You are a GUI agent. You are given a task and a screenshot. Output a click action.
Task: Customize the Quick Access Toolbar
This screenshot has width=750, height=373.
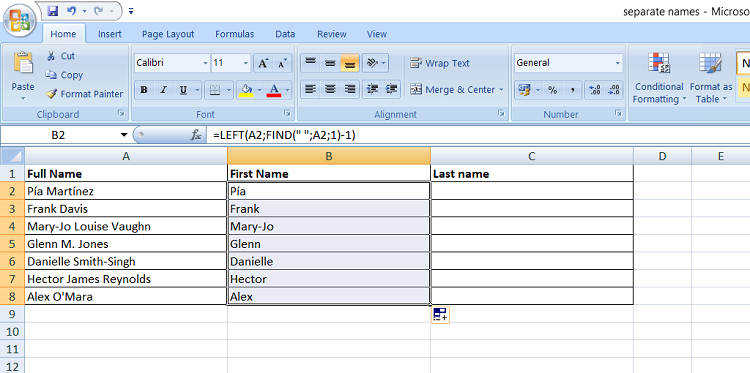pos(132,11)
